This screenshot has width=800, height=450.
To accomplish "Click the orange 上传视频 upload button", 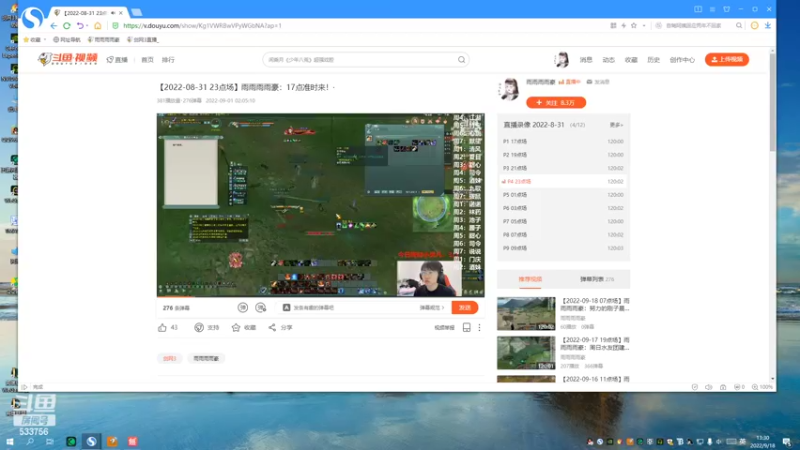I will (x=727, y=60).
